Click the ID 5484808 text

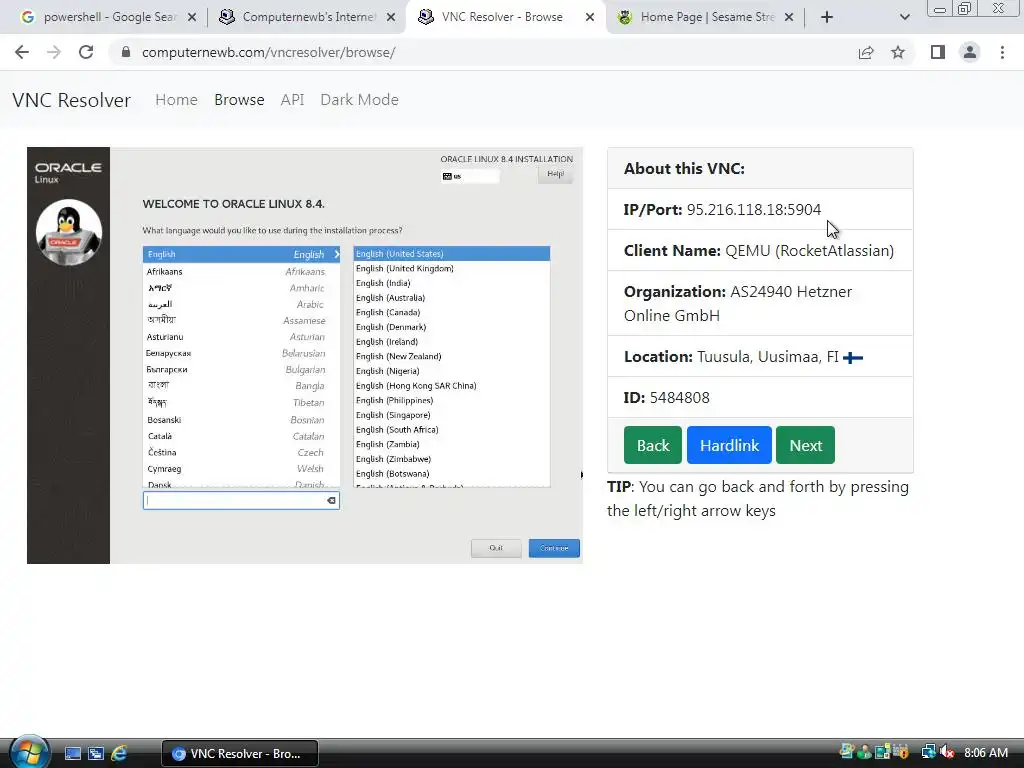(667, 398)
